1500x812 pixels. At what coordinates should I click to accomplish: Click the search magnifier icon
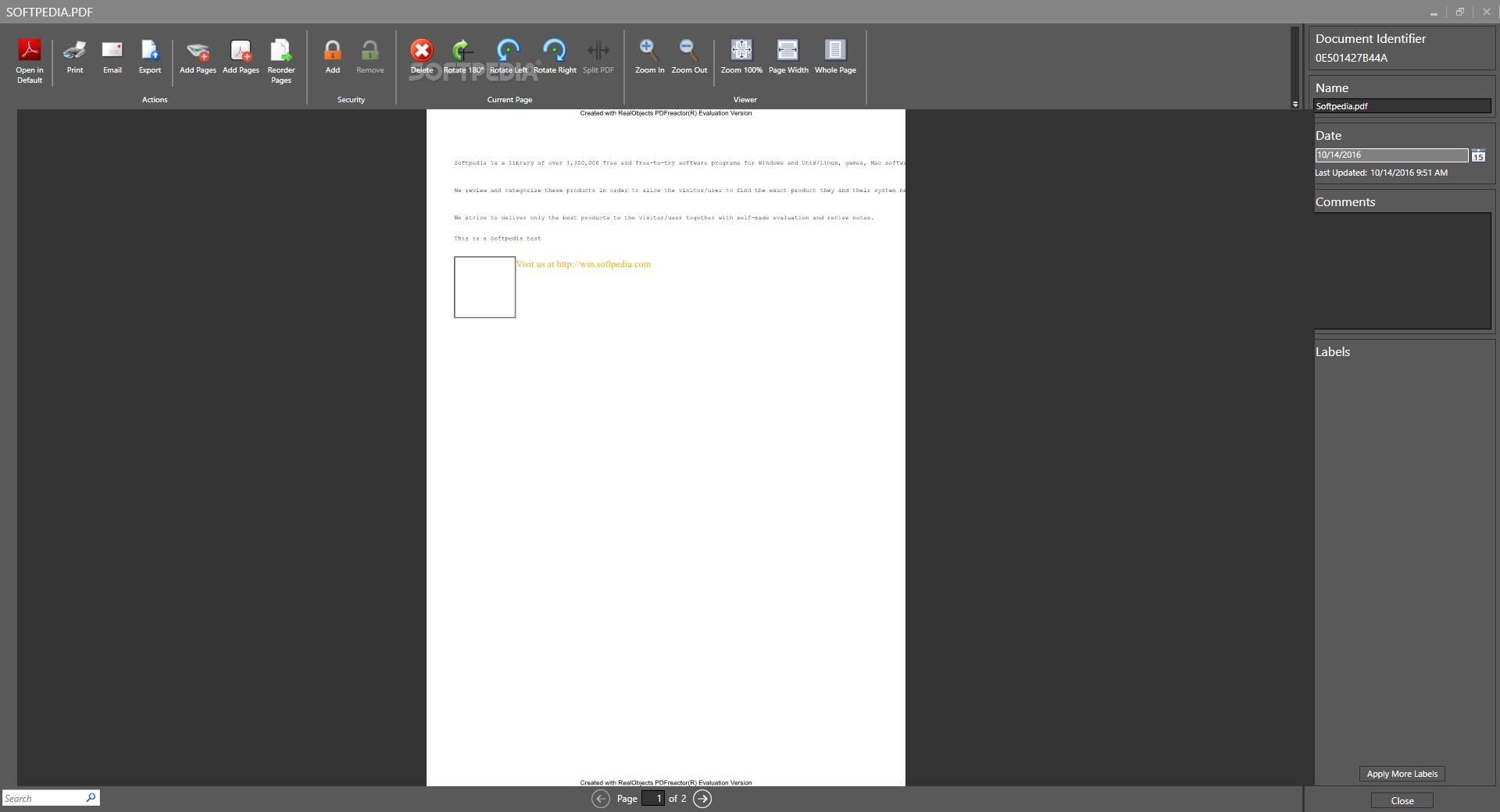pyautogui.click(x=91, y=798)
